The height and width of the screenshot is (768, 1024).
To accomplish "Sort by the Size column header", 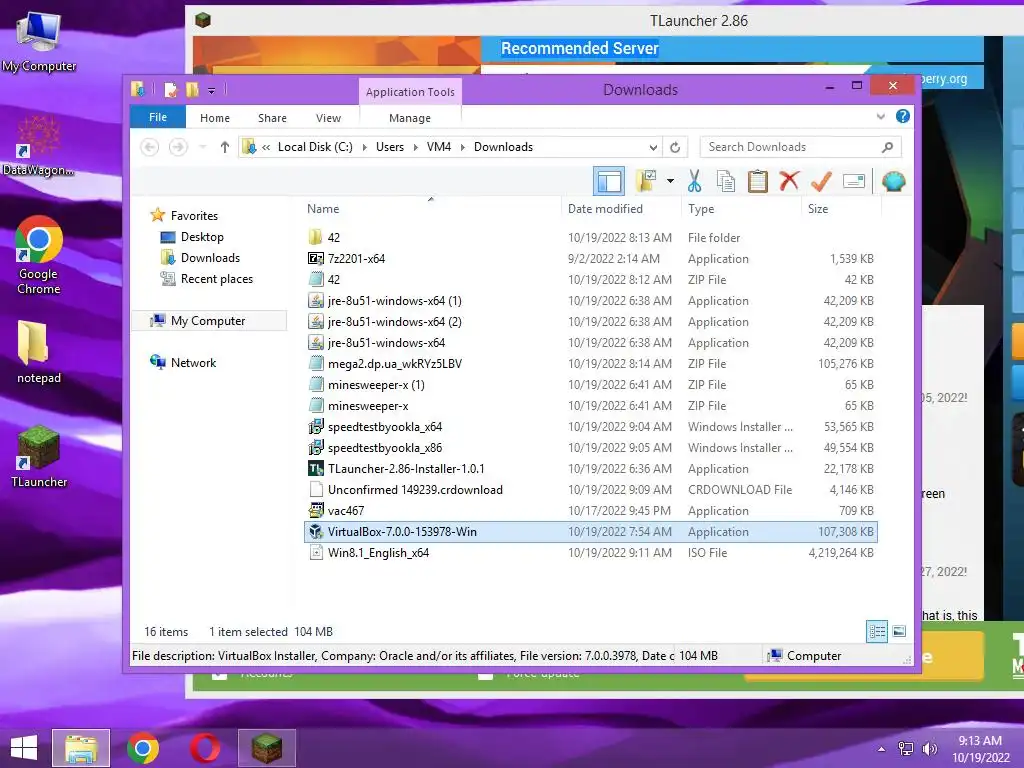I will point(841,208).
